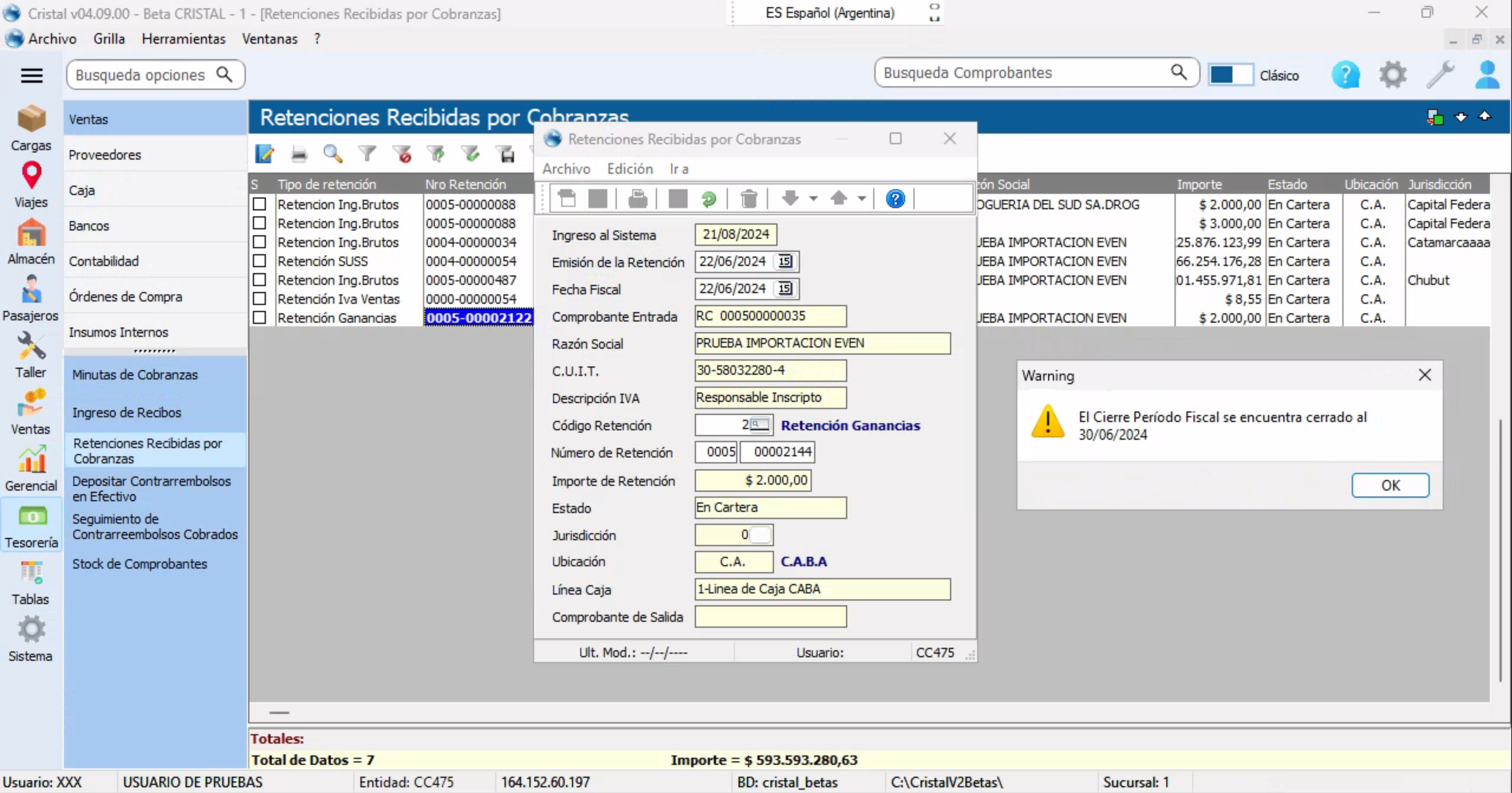Expand the dropdown beside the up arrow
This screenshot has width=1512, height=793.
coord(861,199)
